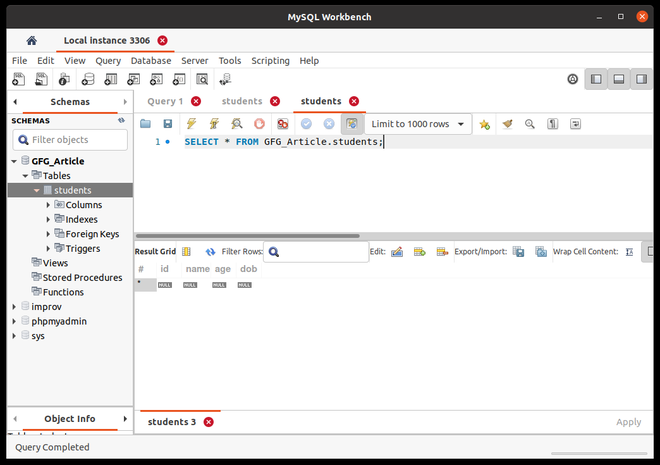Open SQL script file in main toolbar
660x465 pixels.
pos(41,79)
